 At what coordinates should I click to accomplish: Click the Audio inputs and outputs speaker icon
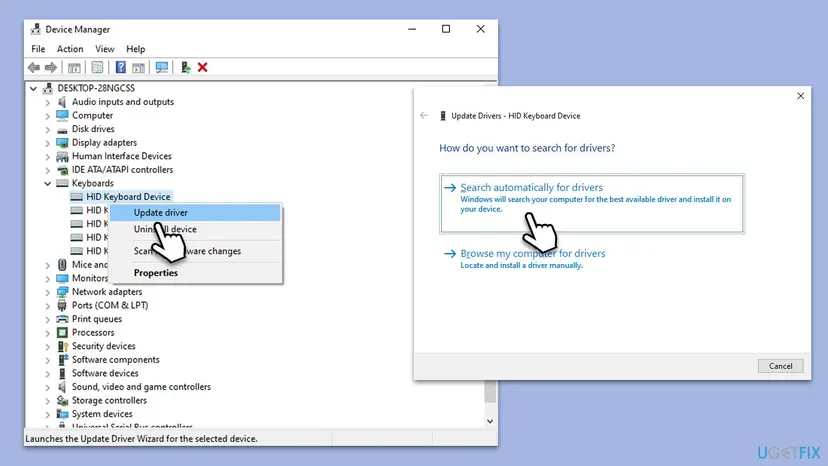click(x=62, y=102)
